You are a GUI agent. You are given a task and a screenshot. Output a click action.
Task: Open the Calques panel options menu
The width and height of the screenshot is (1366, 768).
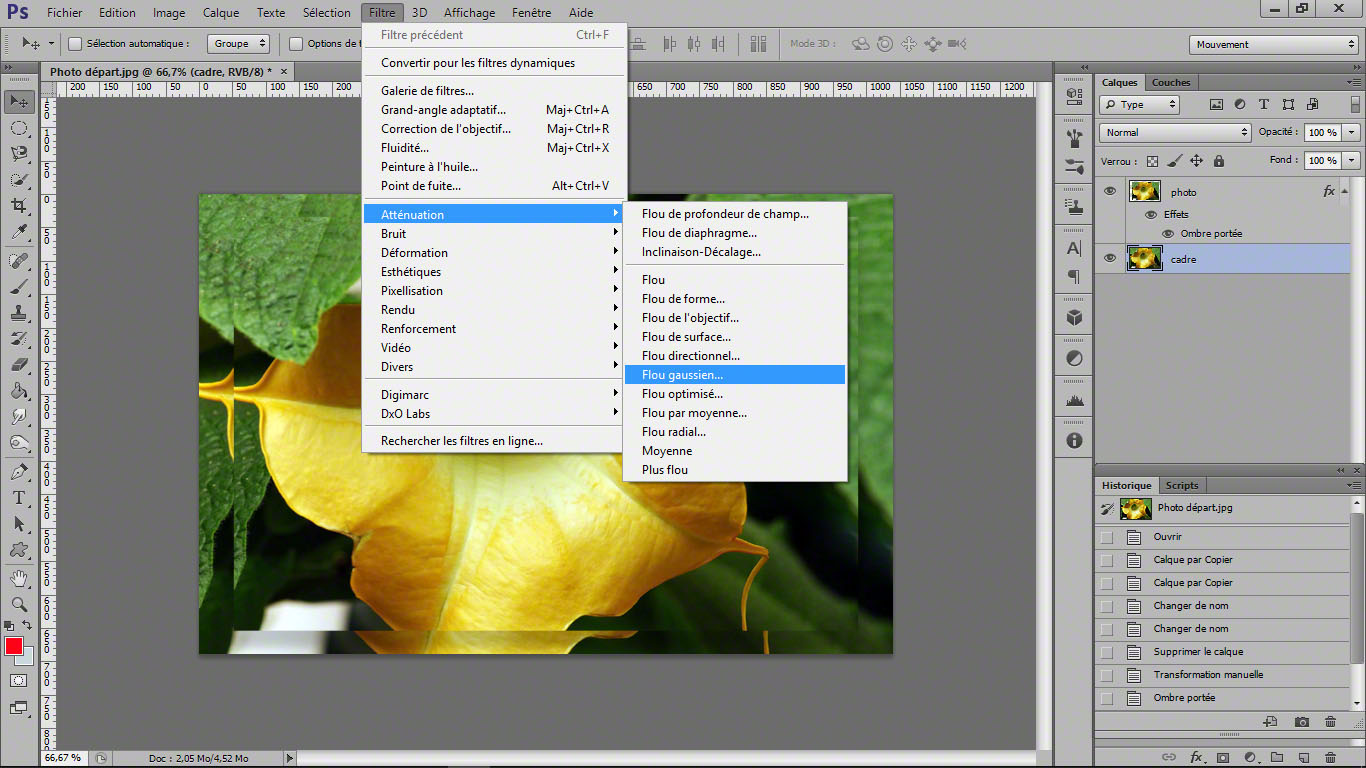1354,83
